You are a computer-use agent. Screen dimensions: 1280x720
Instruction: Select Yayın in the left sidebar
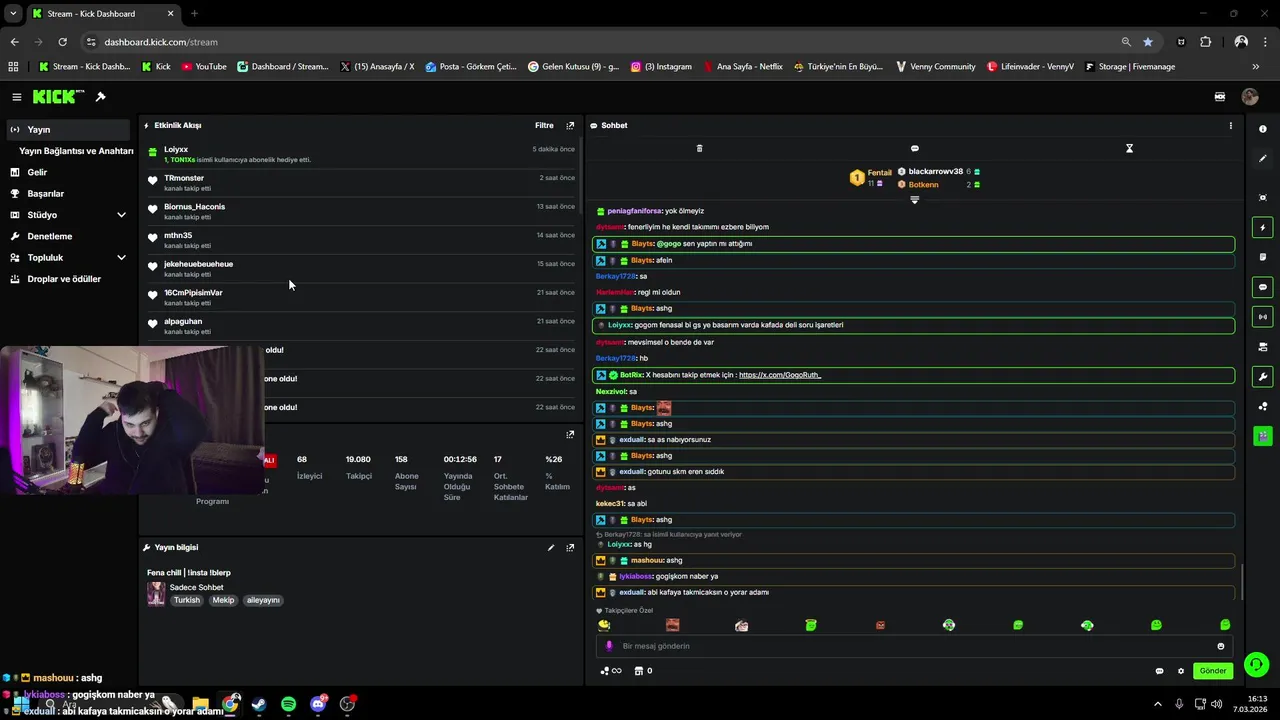[68, 129]
